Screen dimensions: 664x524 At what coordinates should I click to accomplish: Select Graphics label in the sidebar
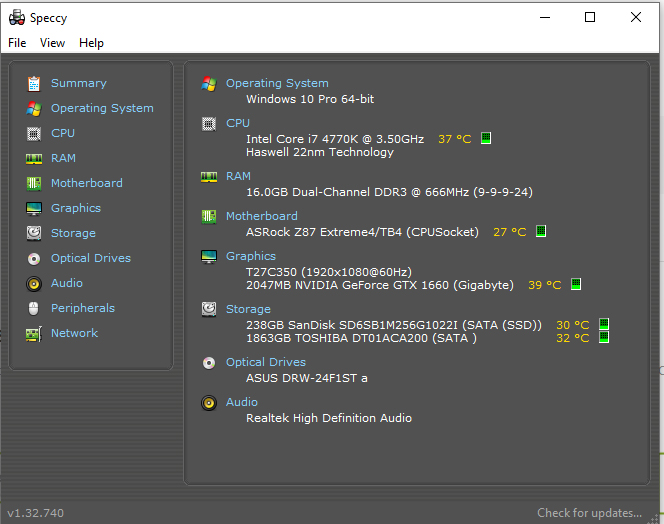coord(76,208)
